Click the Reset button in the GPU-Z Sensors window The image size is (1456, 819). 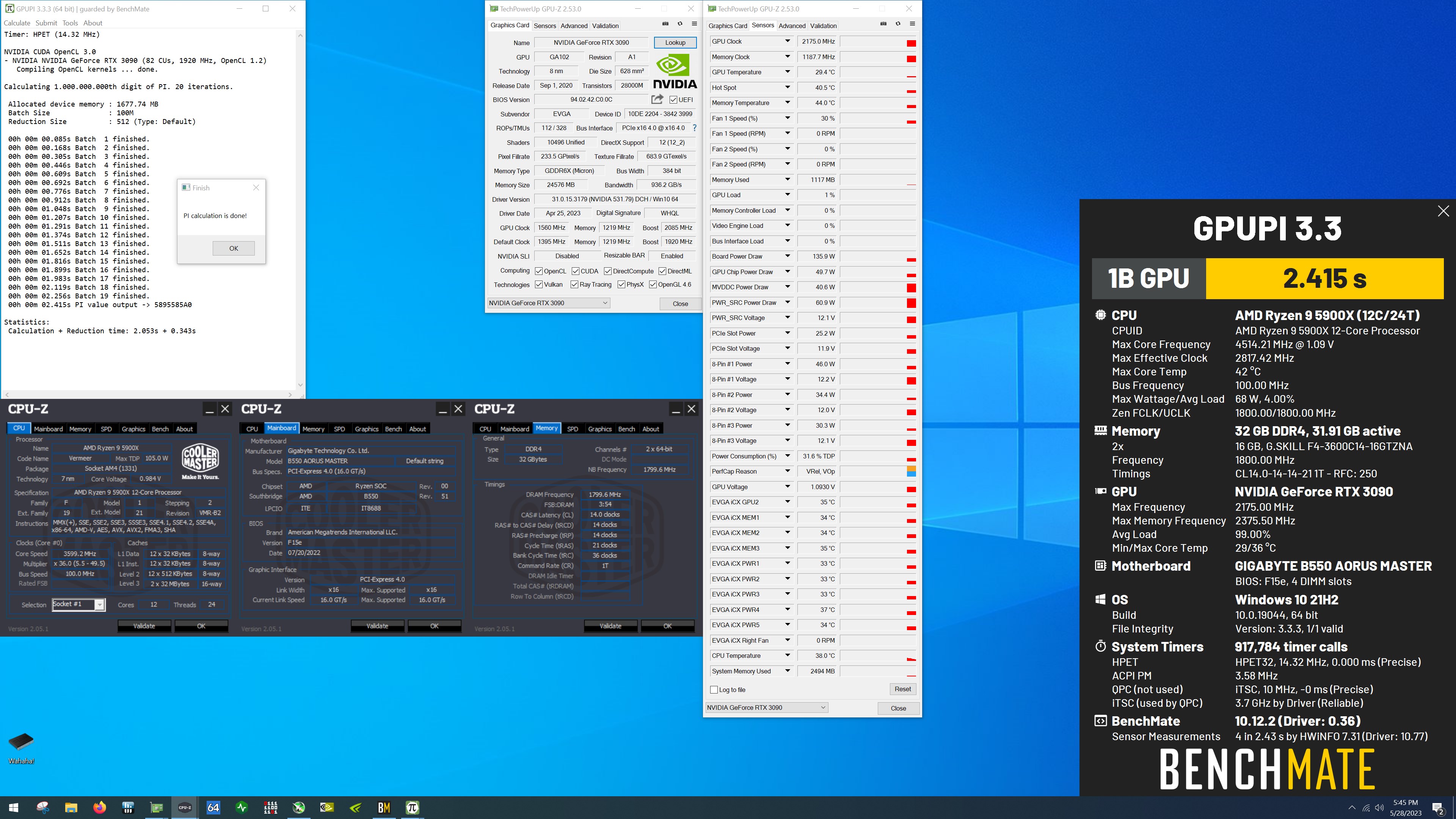point(903,689)
